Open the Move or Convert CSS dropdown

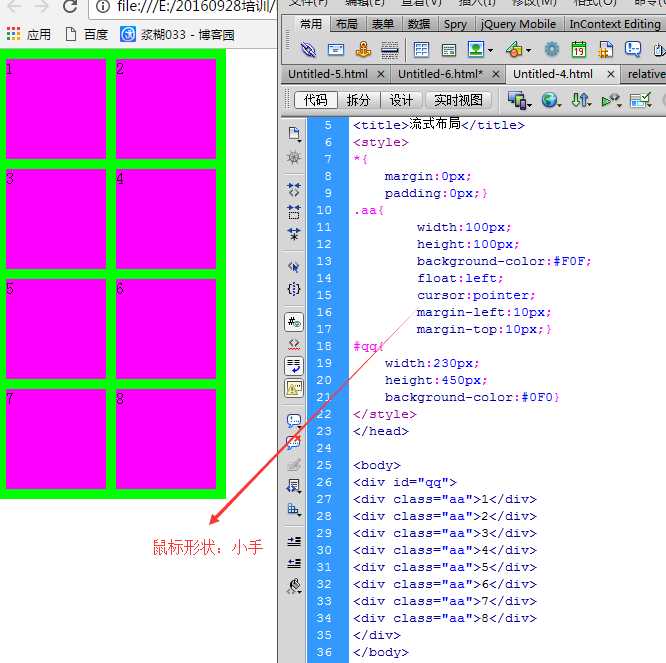click(x=294, y=509)
